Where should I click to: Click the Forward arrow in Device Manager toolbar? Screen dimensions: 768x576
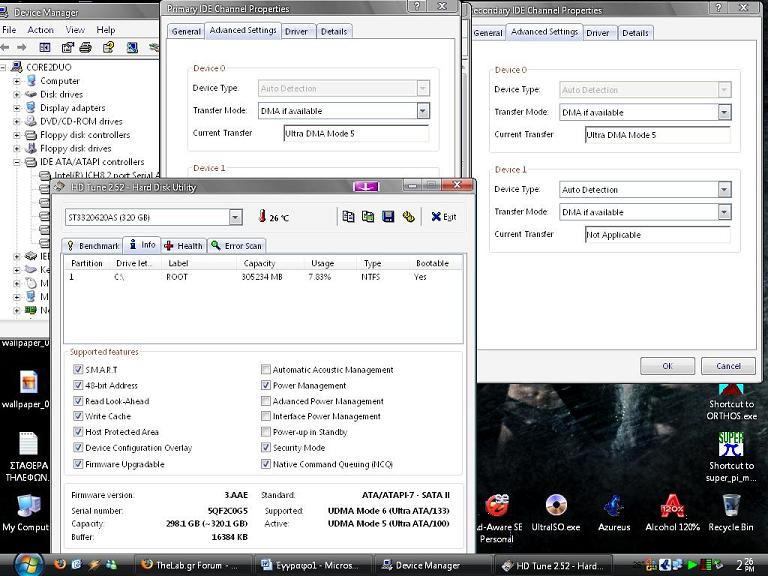pyautogui.click(x=22, y=48)
